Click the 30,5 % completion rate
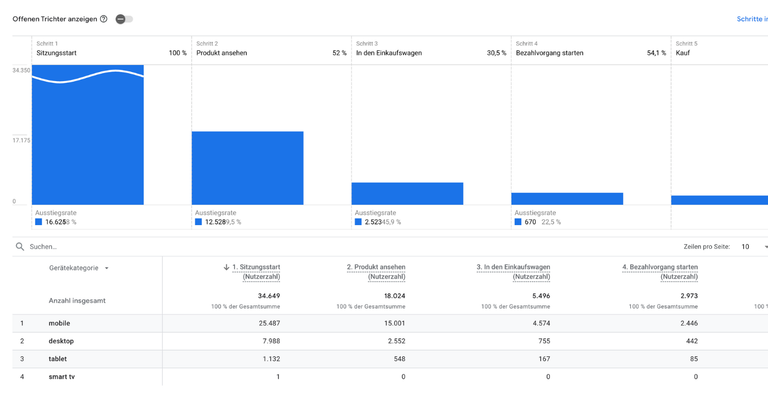 coord(497,53)
